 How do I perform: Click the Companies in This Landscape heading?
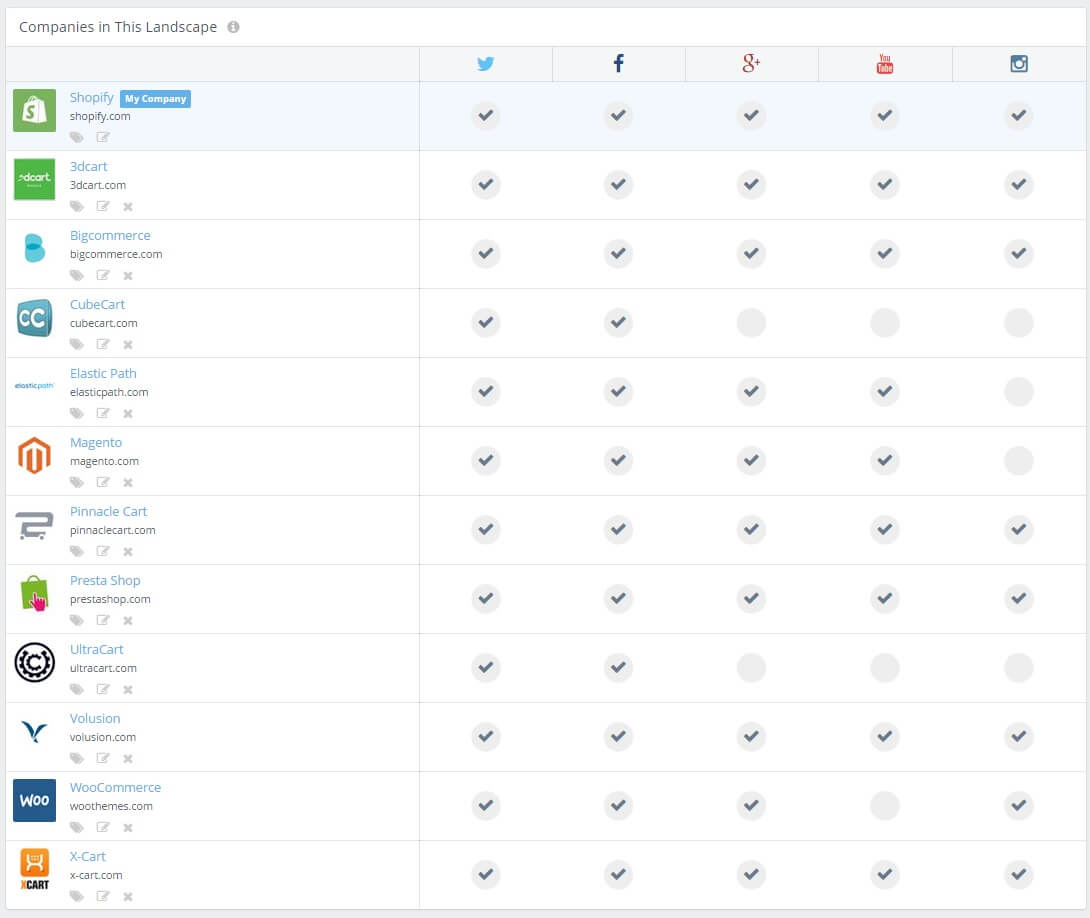[118, 27]
